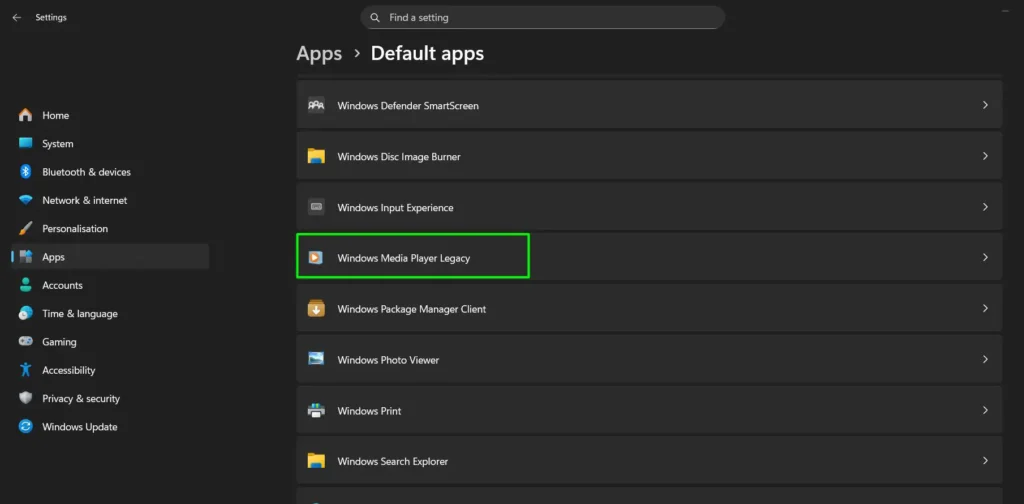Screen dimensions: 1024x504
Task: Click the Apps breadcrumb link
Action: click(x=319, y=54)
